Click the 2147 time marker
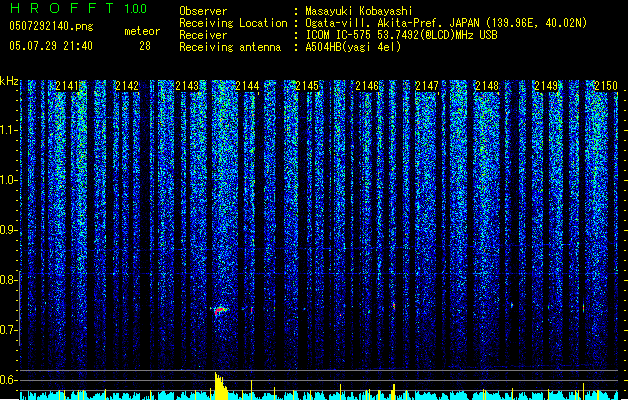629x400 pixels. [427, 86]
